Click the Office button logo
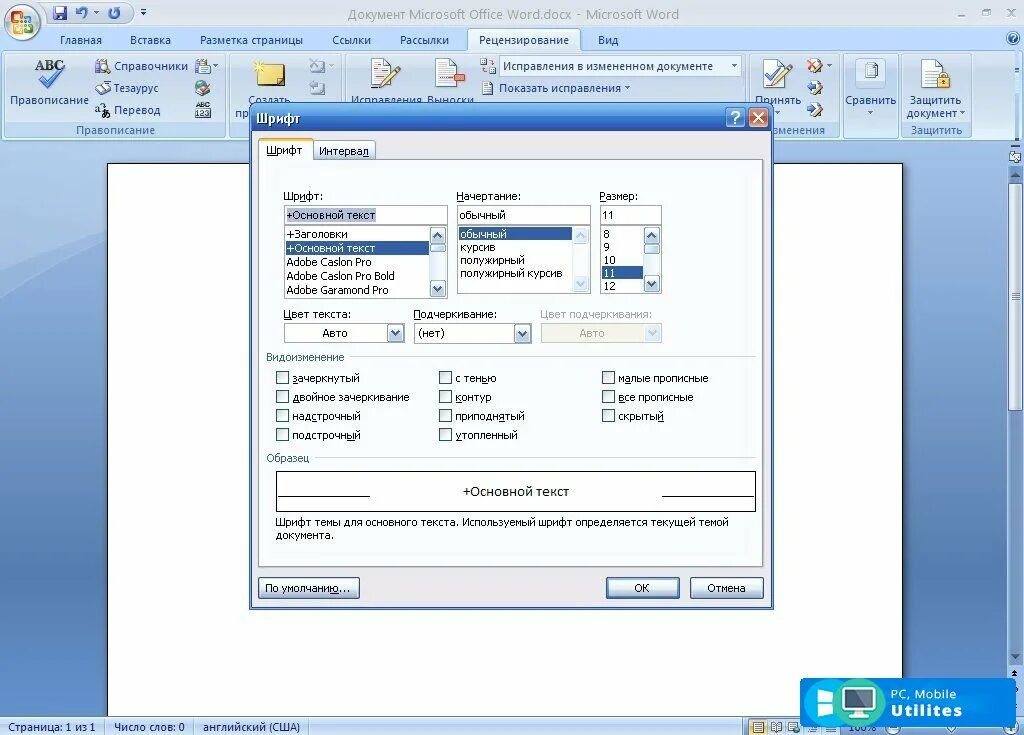This screenshot has width=1024, height=735. [22, 22]
